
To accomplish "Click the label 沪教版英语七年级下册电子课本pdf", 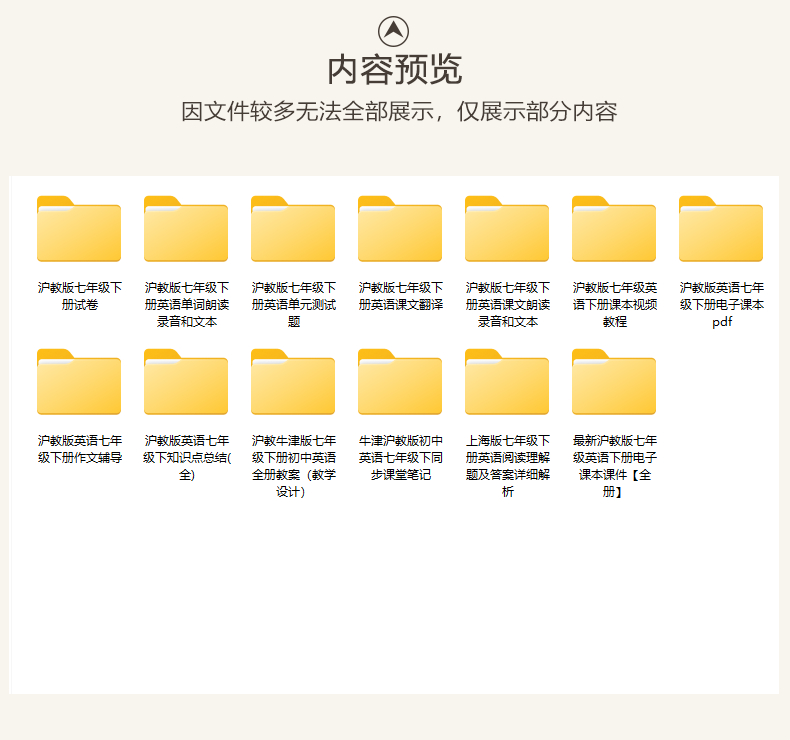I will coord(721,305).
